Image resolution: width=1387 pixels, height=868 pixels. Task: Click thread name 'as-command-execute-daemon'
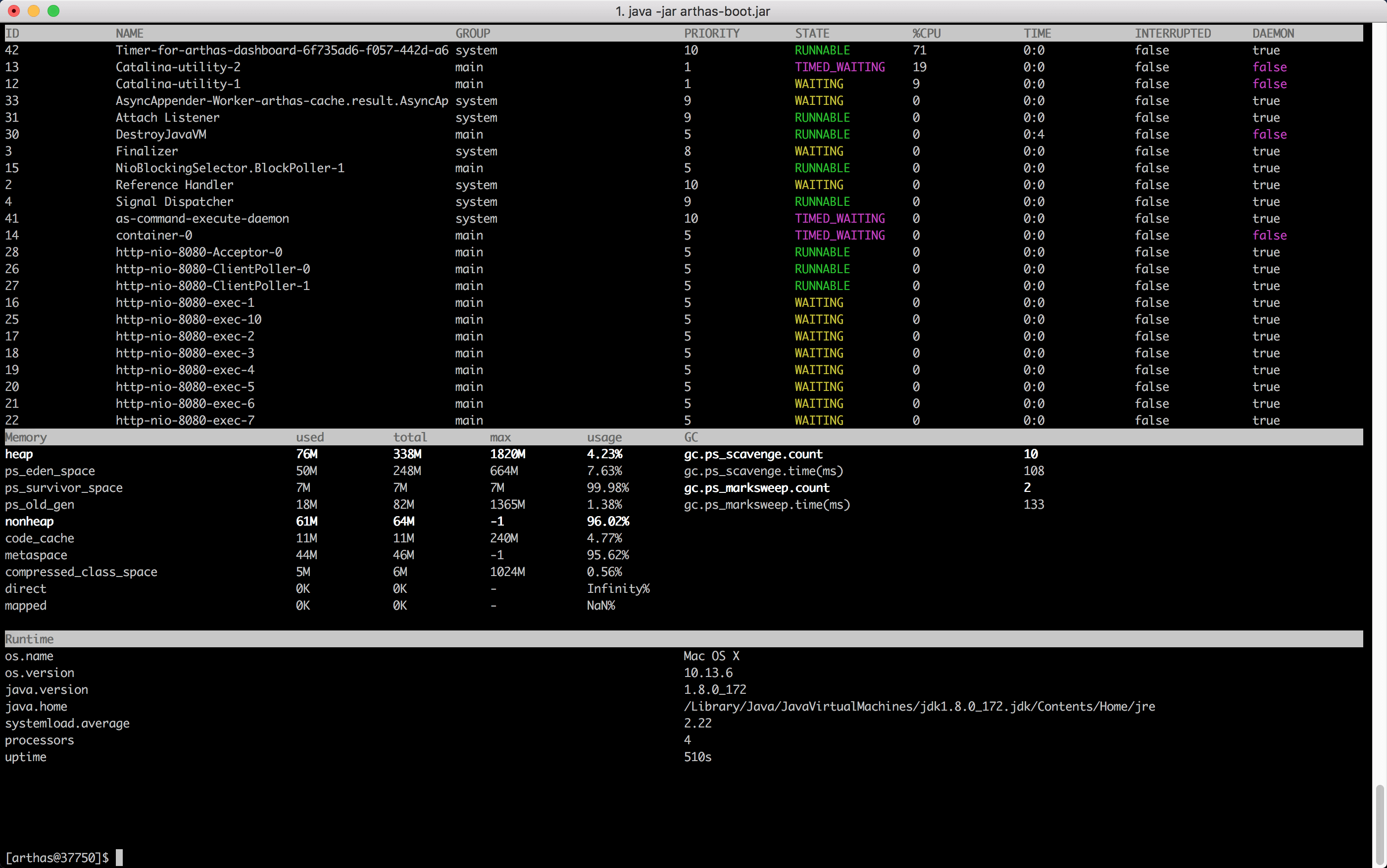pyautogui.click(x=202, y=219)
